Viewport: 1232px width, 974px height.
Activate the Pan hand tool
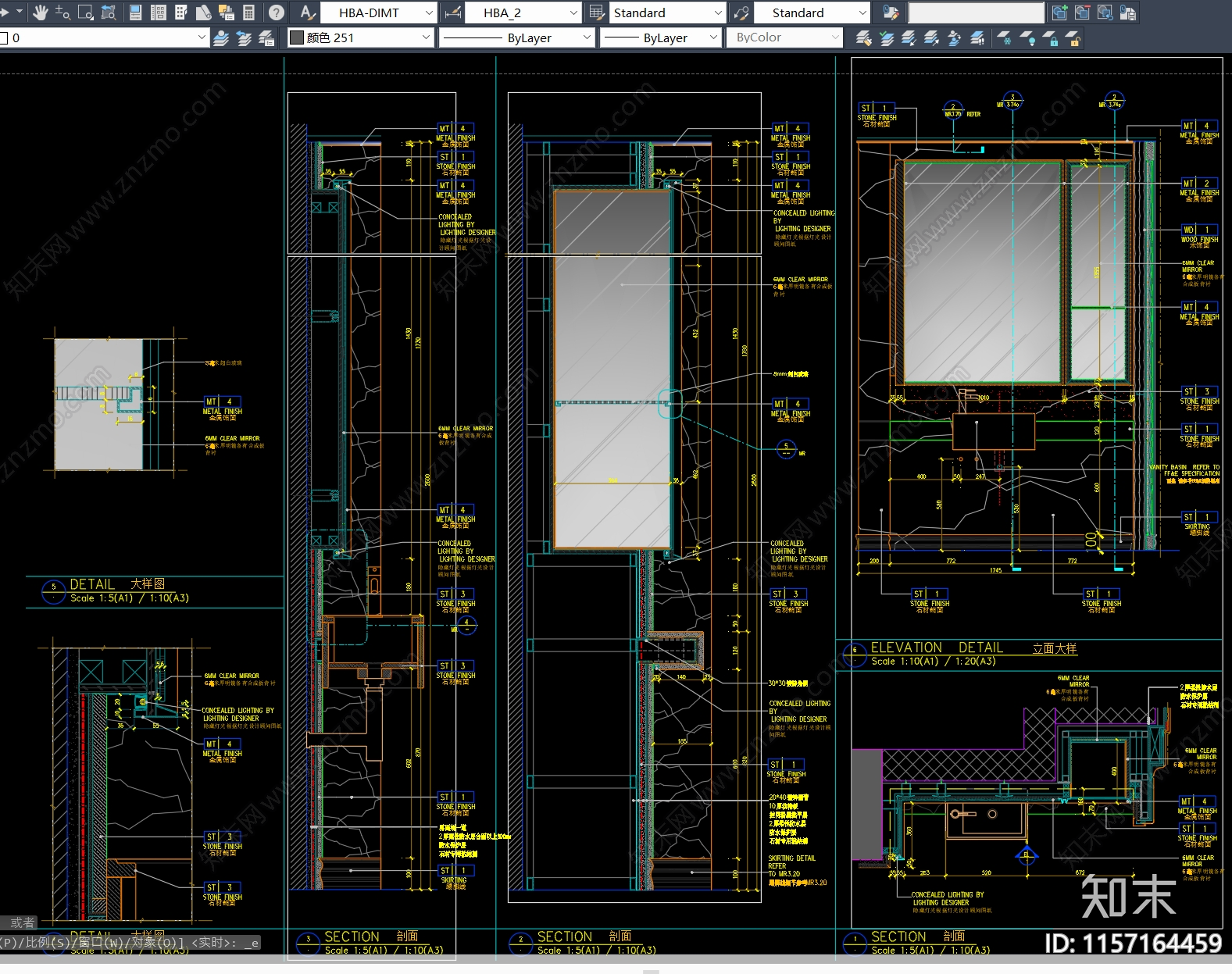(x=40, y=12)
